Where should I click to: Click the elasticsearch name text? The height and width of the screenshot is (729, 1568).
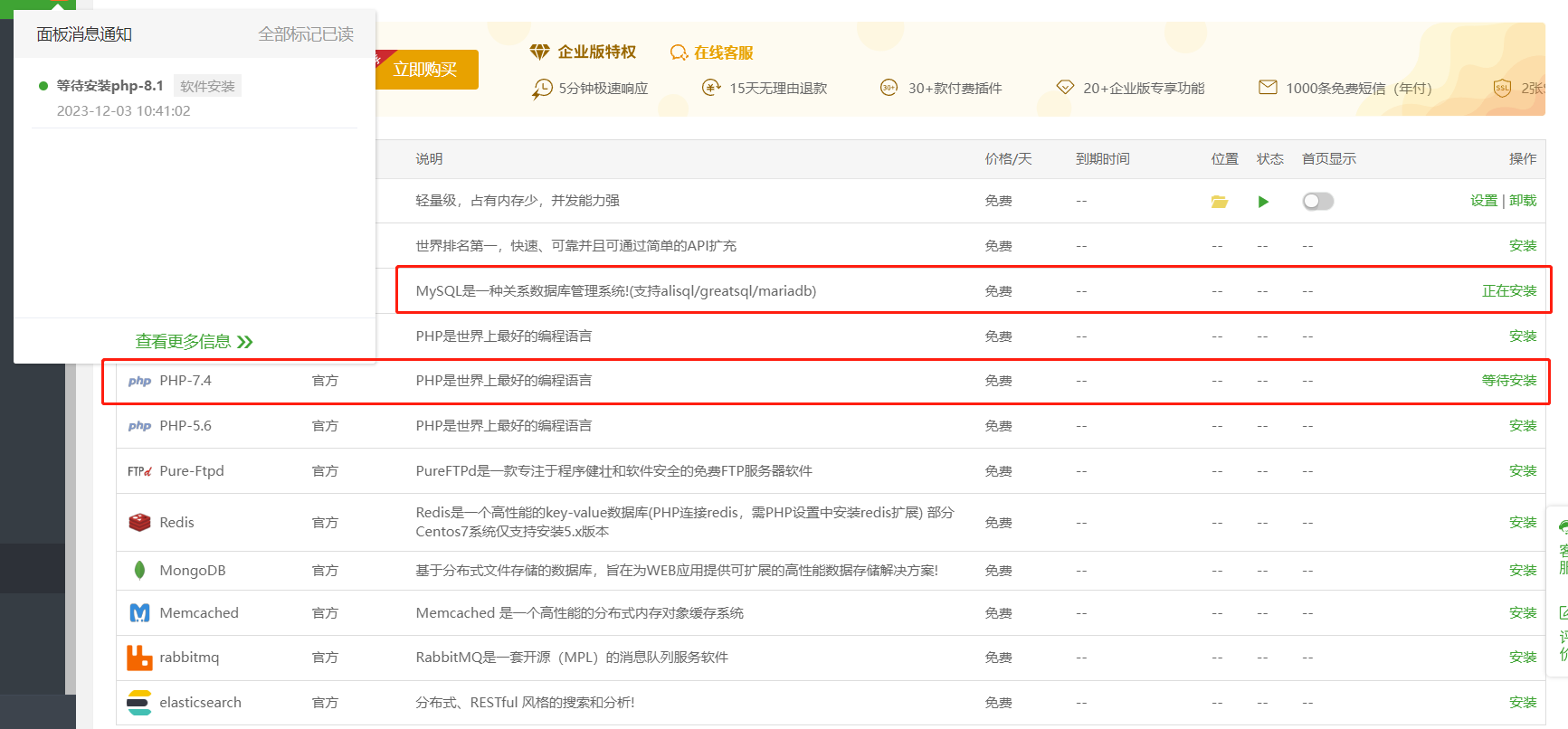200,703
